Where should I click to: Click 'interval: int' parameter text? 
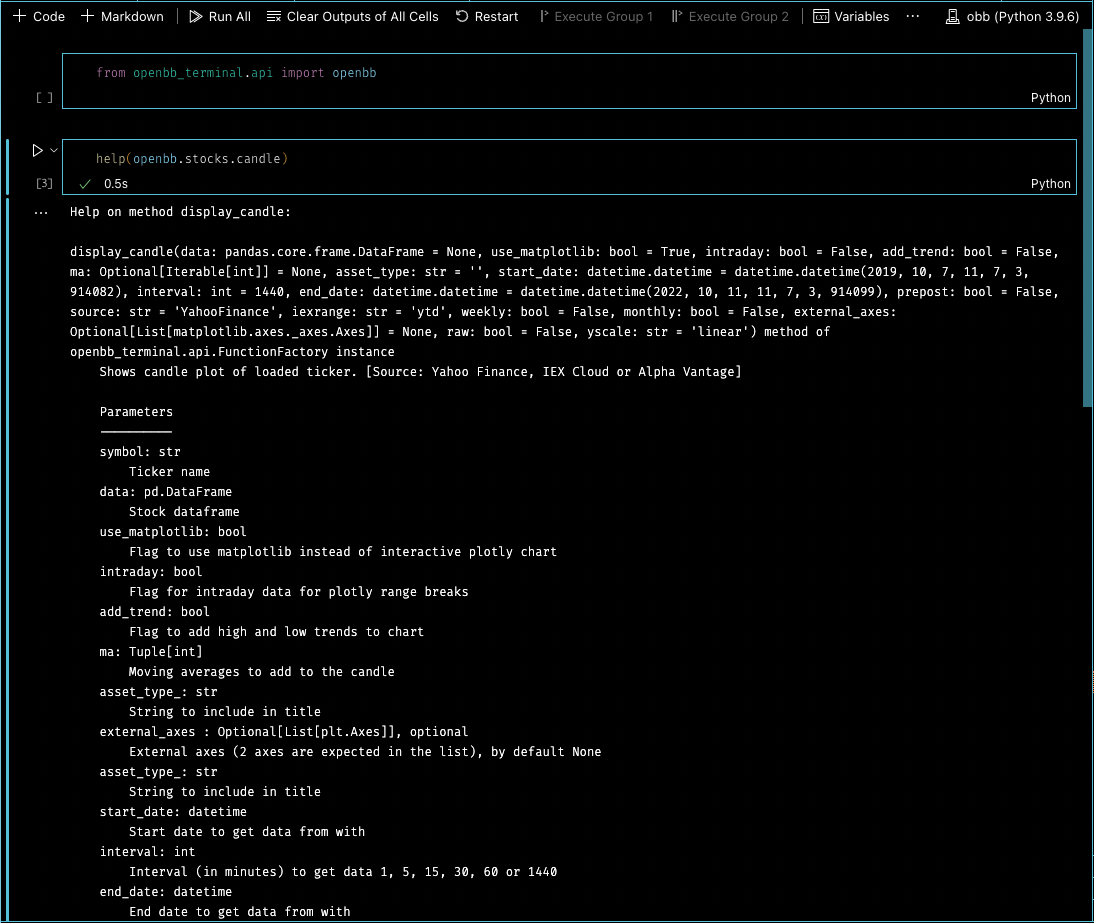click(x=147, y=851)
